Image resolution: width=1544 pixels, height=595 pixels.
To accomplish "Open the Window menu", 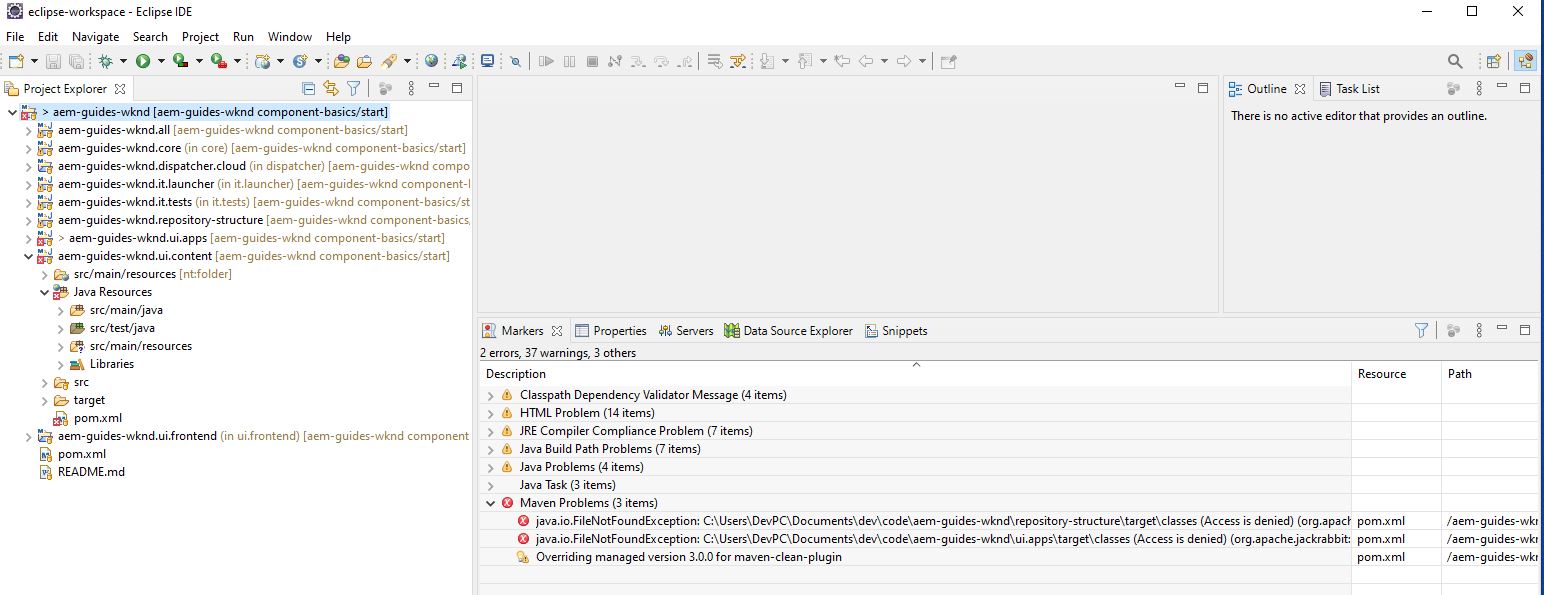I will 290,36.
